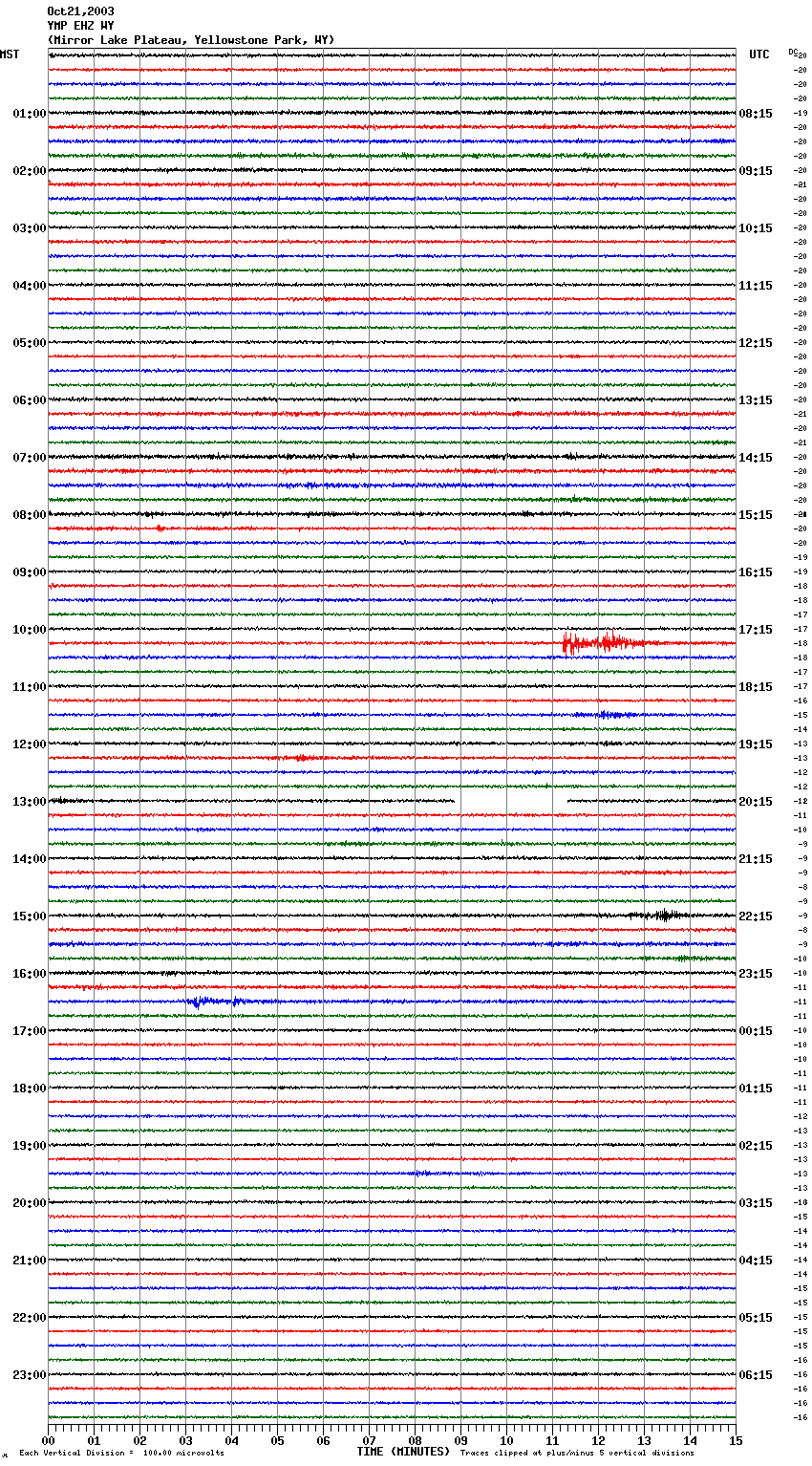
Task: Click the 14:15 UTC time label
Action: click(x=756, y=458)
